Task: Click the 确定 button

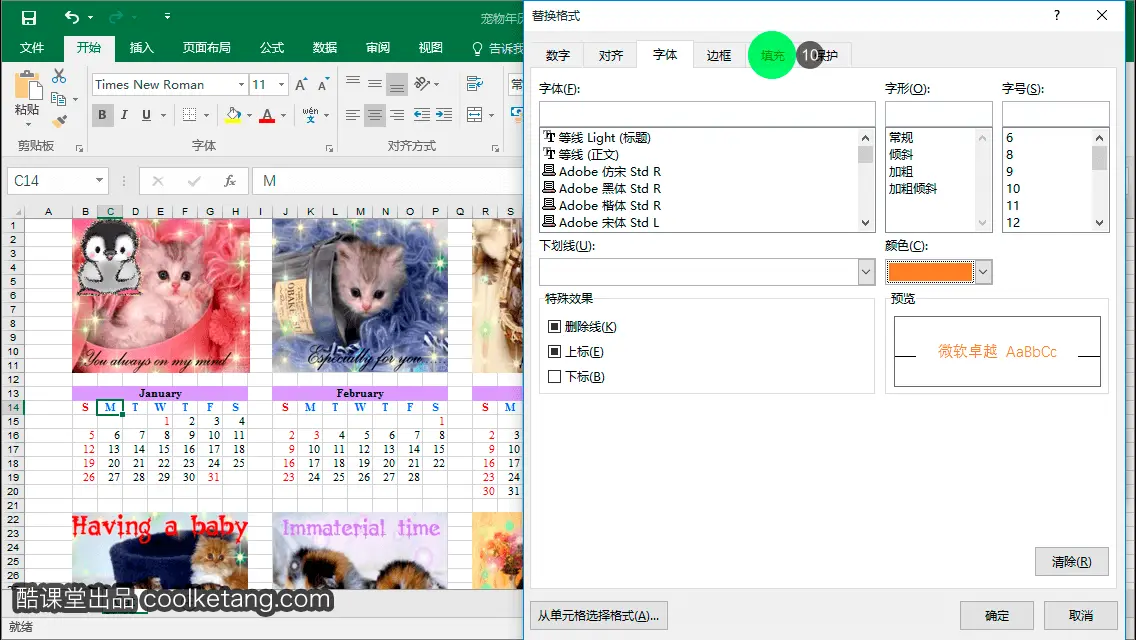Action: 997,615
